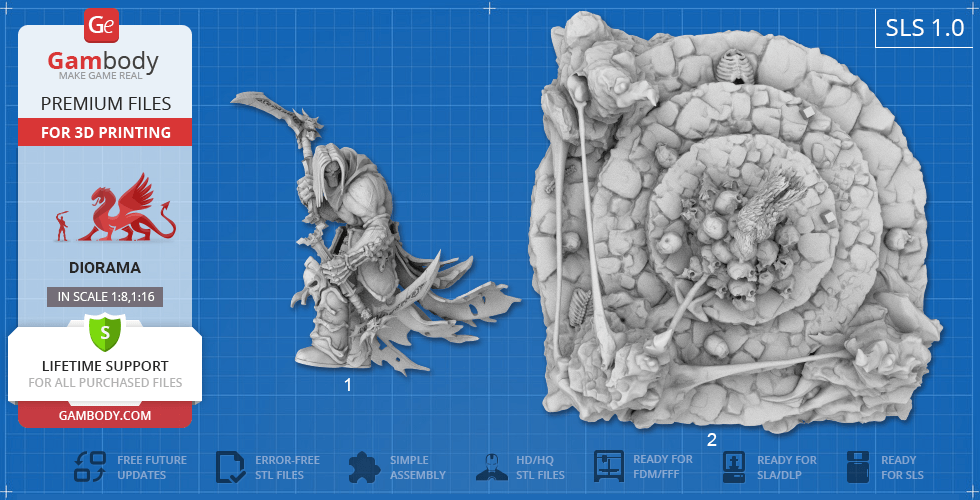Click the Error-Free STL Files document icon
Image resolution: width=980 pixels, height=500 pixels.
coord(230,467)
